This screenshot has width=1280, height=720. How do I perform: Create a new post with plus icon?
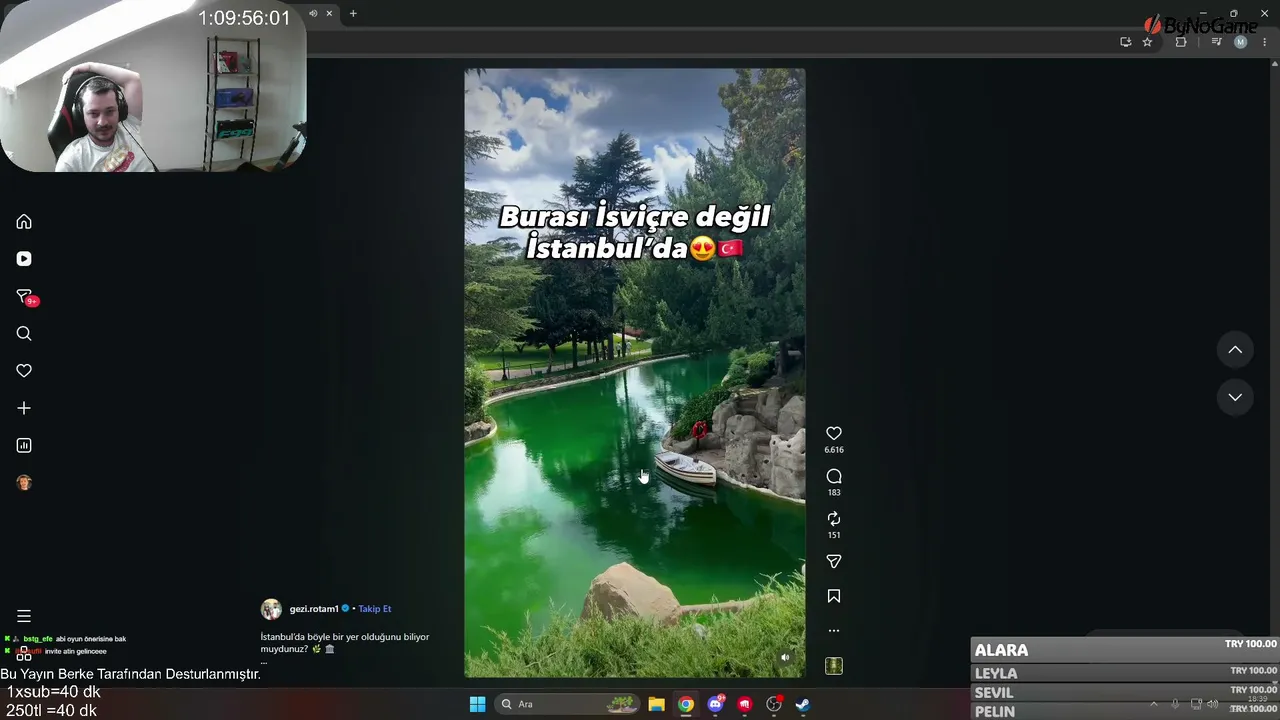click(24, 408)
